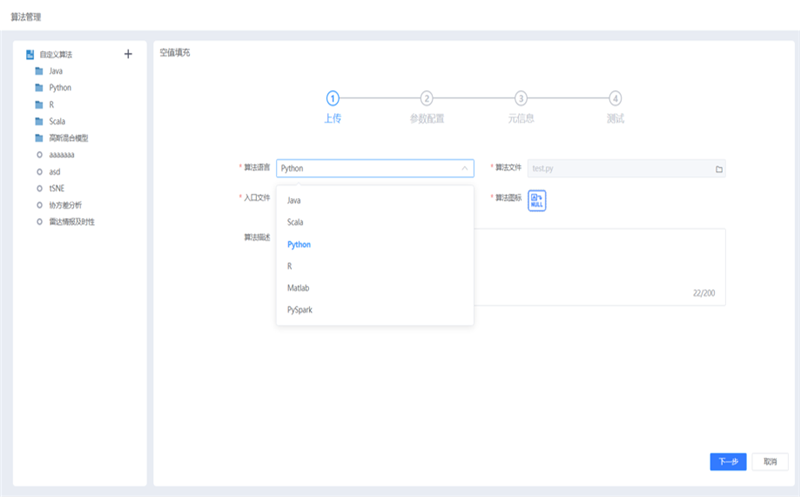Image resolution: width=800 pixels, height=497 pixels.
Task: Select the R folder icon
Action: tap(39, 104)
